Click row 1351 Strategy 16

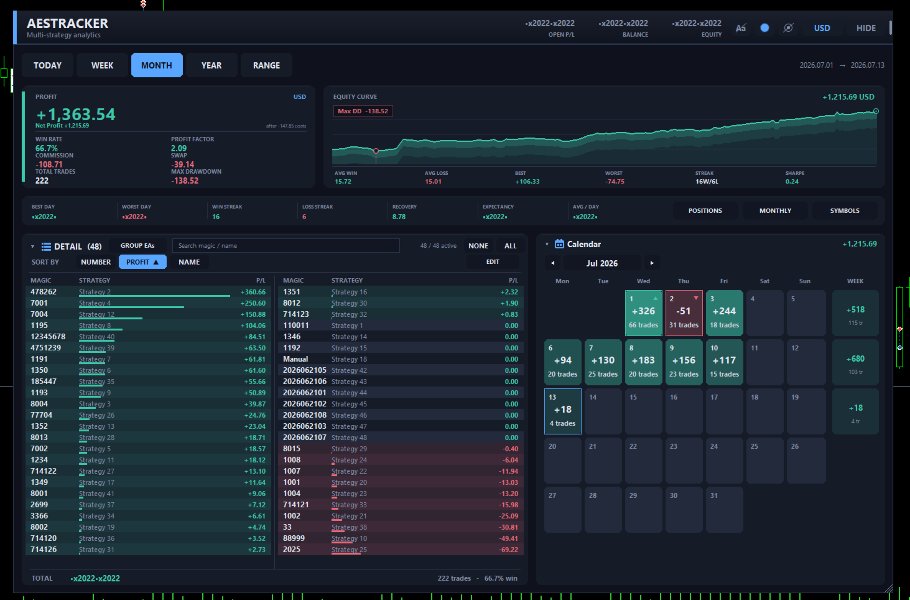coord(400,292)
